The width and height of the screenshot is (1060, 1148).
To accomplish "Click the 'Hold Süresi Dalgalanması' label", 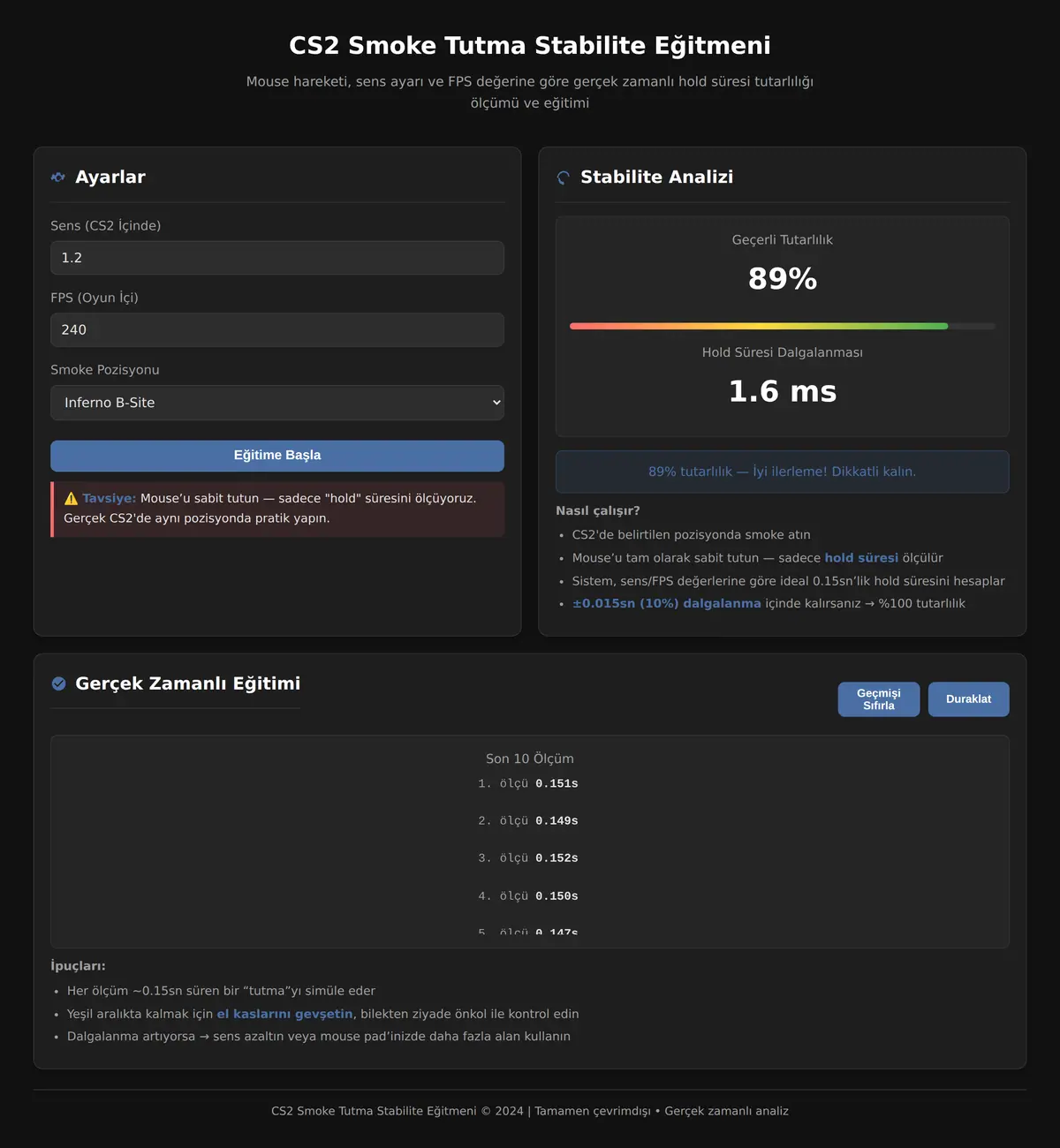I will point(783,352).
